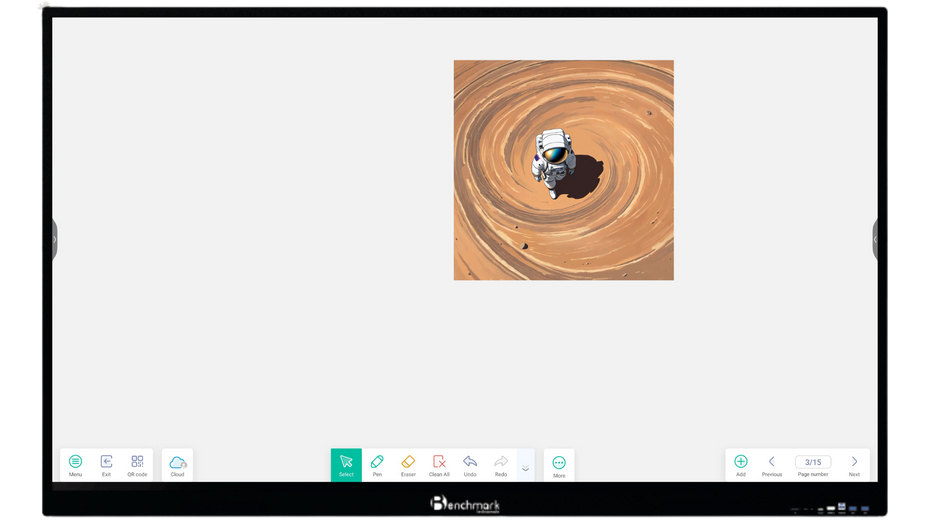Add a new whiteboard page
The height and width of the screenshot is (523, 930).
[741, 465]
